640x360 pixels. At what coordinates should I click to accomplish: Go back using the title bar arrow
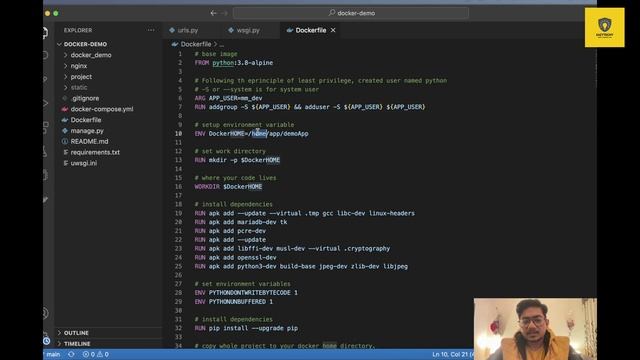(213, 13)
